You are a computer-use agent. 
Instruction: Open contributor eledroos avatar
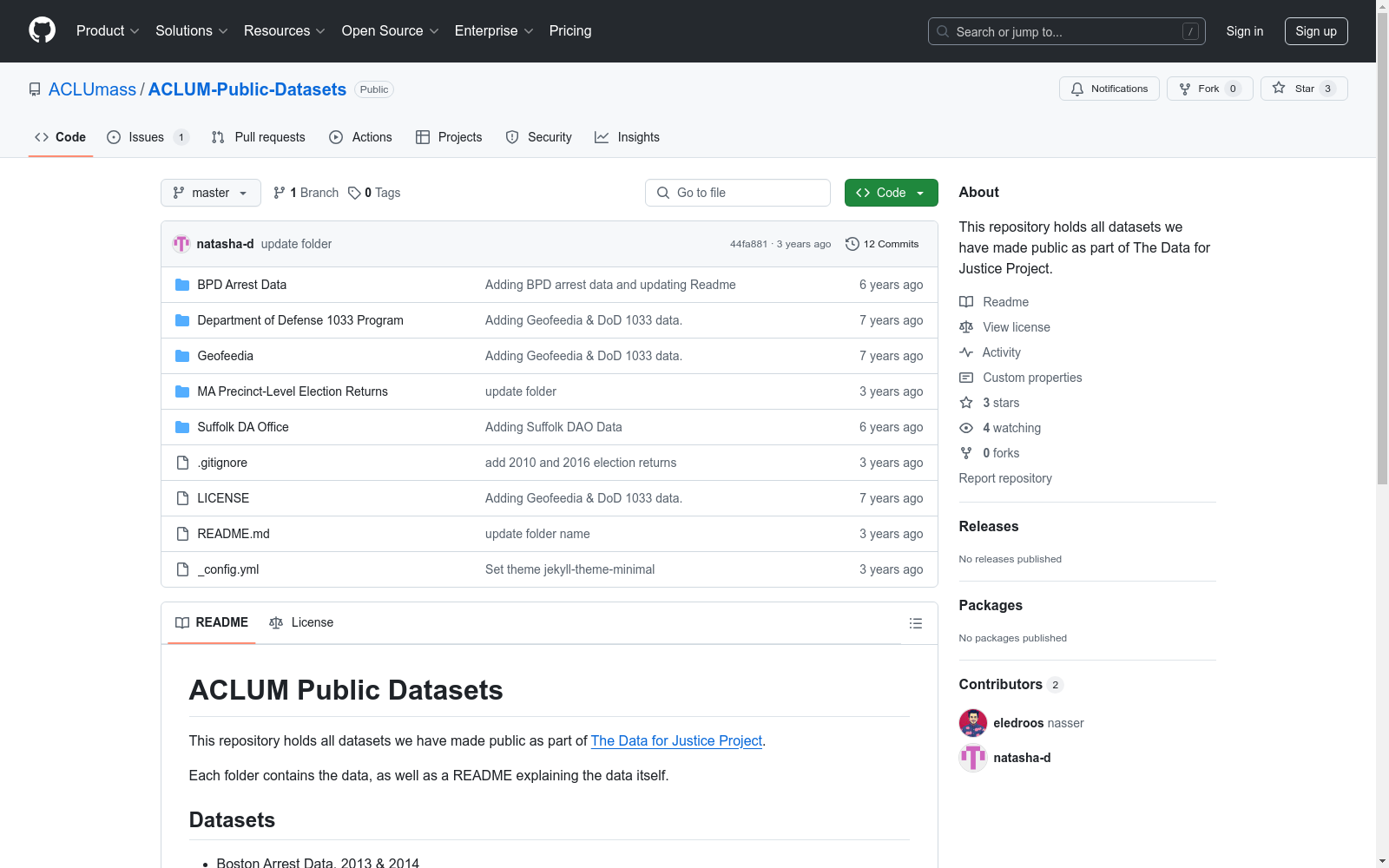[x=973, y=723]
